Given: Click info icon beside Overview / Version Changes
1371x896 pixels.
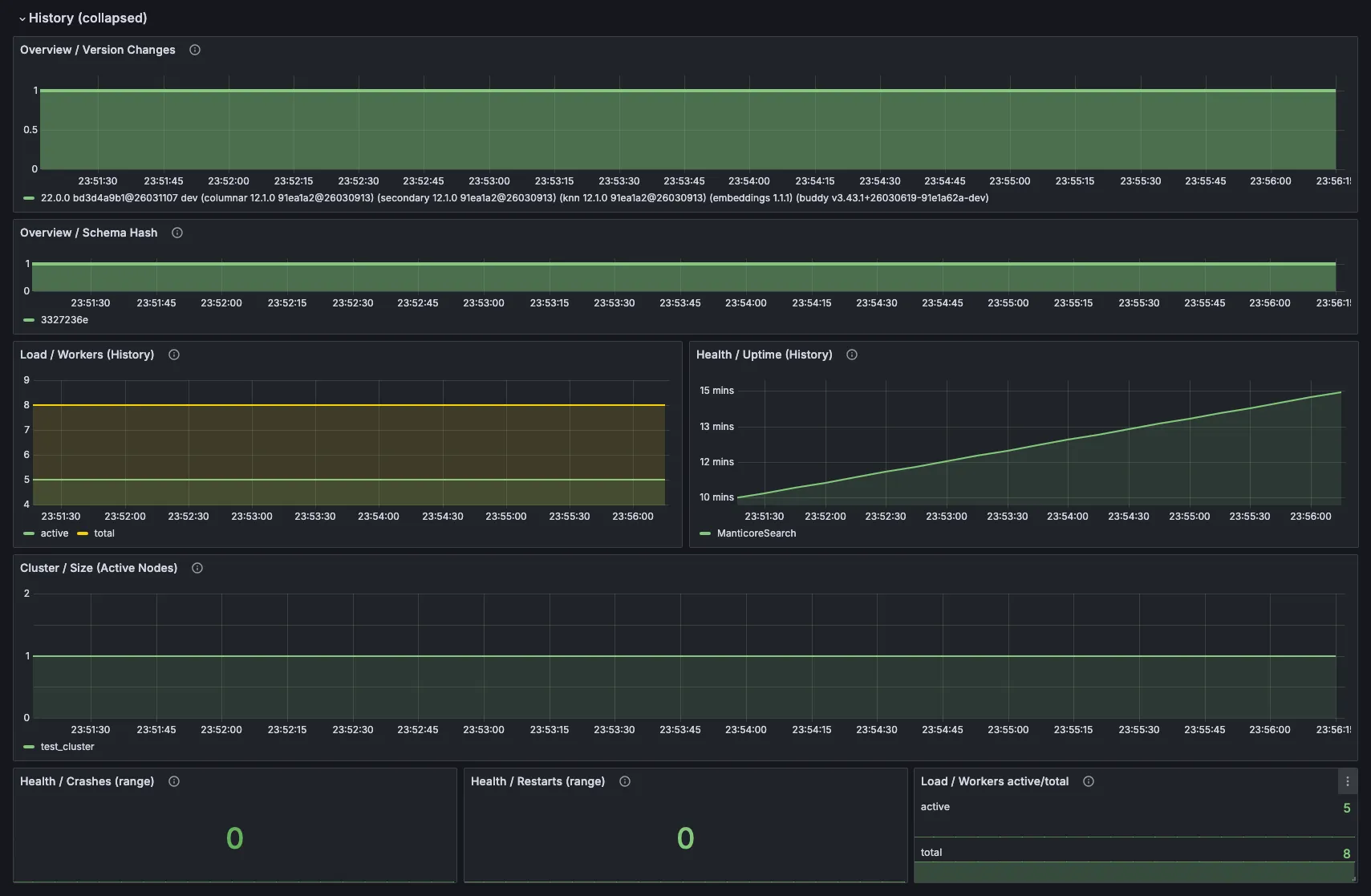Looking at the screenshot, I should tap(195, 50).
